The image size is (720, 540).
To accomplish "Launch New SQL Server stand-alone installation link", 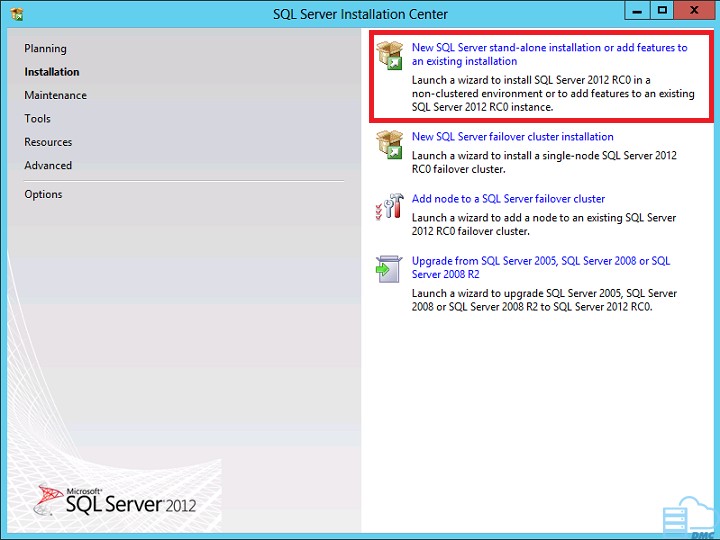I will coord(550,54).
